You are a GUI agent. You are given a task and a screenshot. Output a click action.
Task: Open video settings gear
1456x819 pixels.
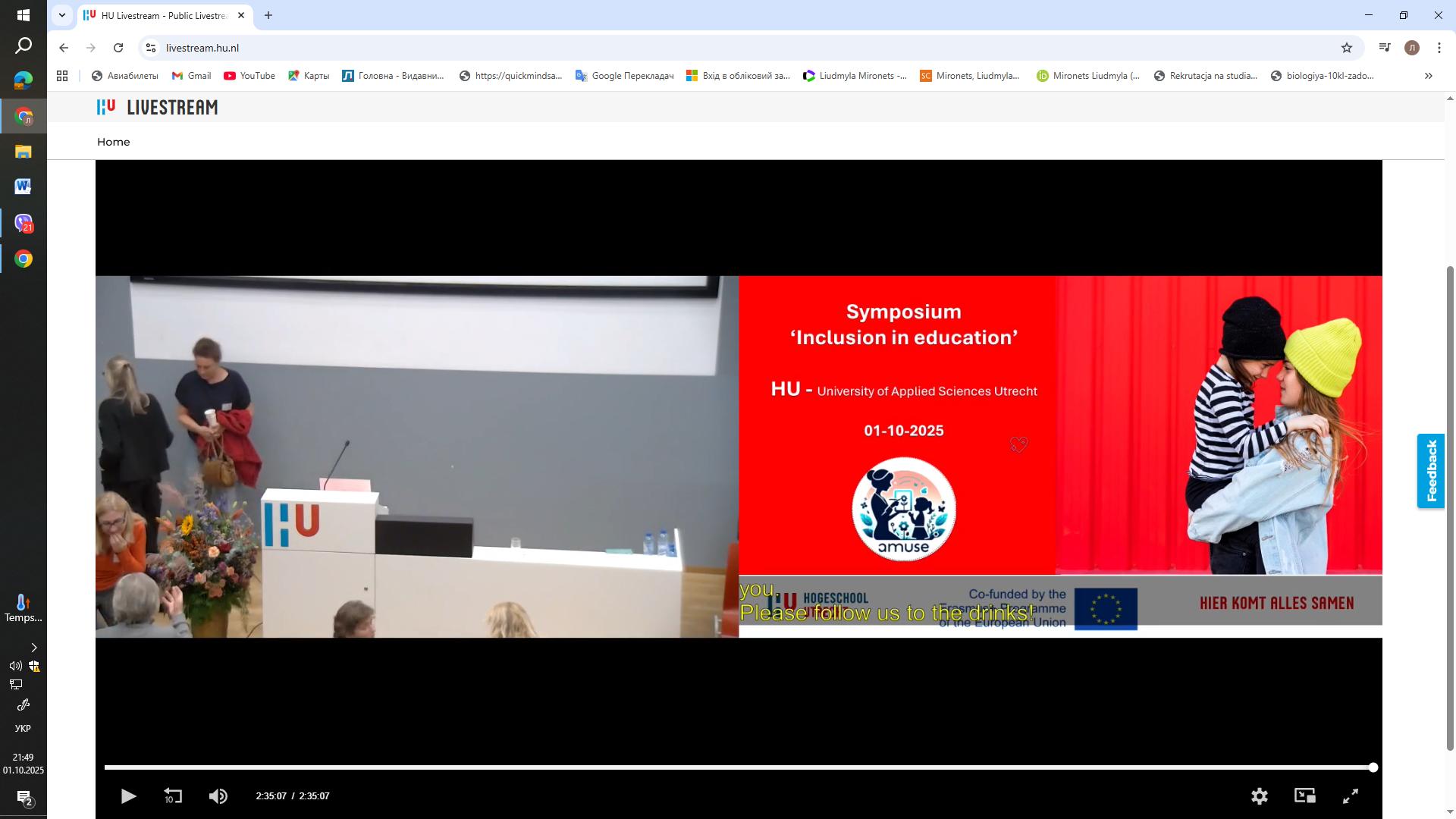coord(1259,796)
